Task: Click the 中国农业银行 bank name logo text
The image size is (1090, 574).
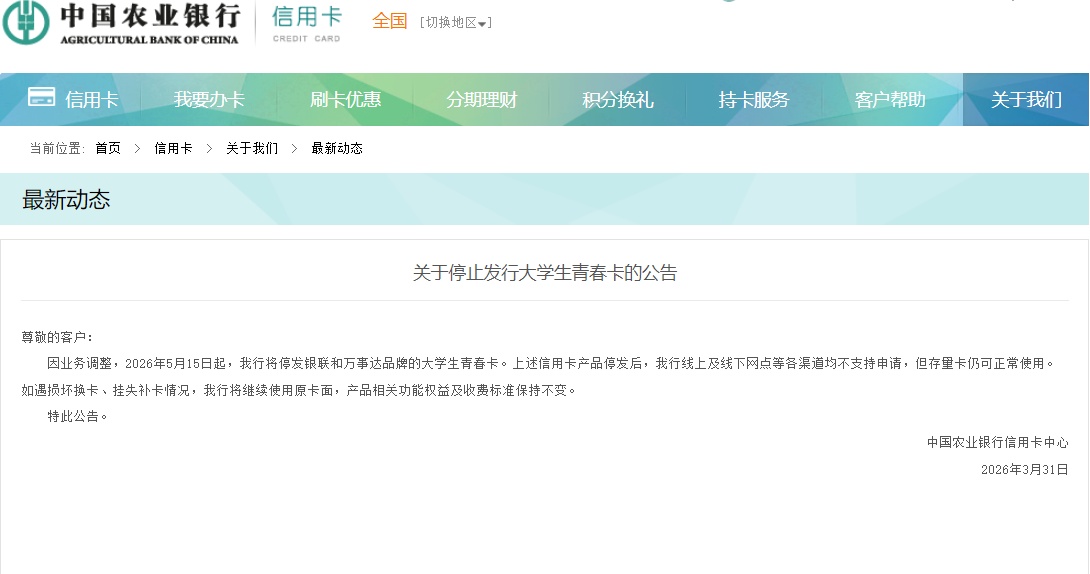Action: (150, 17)
